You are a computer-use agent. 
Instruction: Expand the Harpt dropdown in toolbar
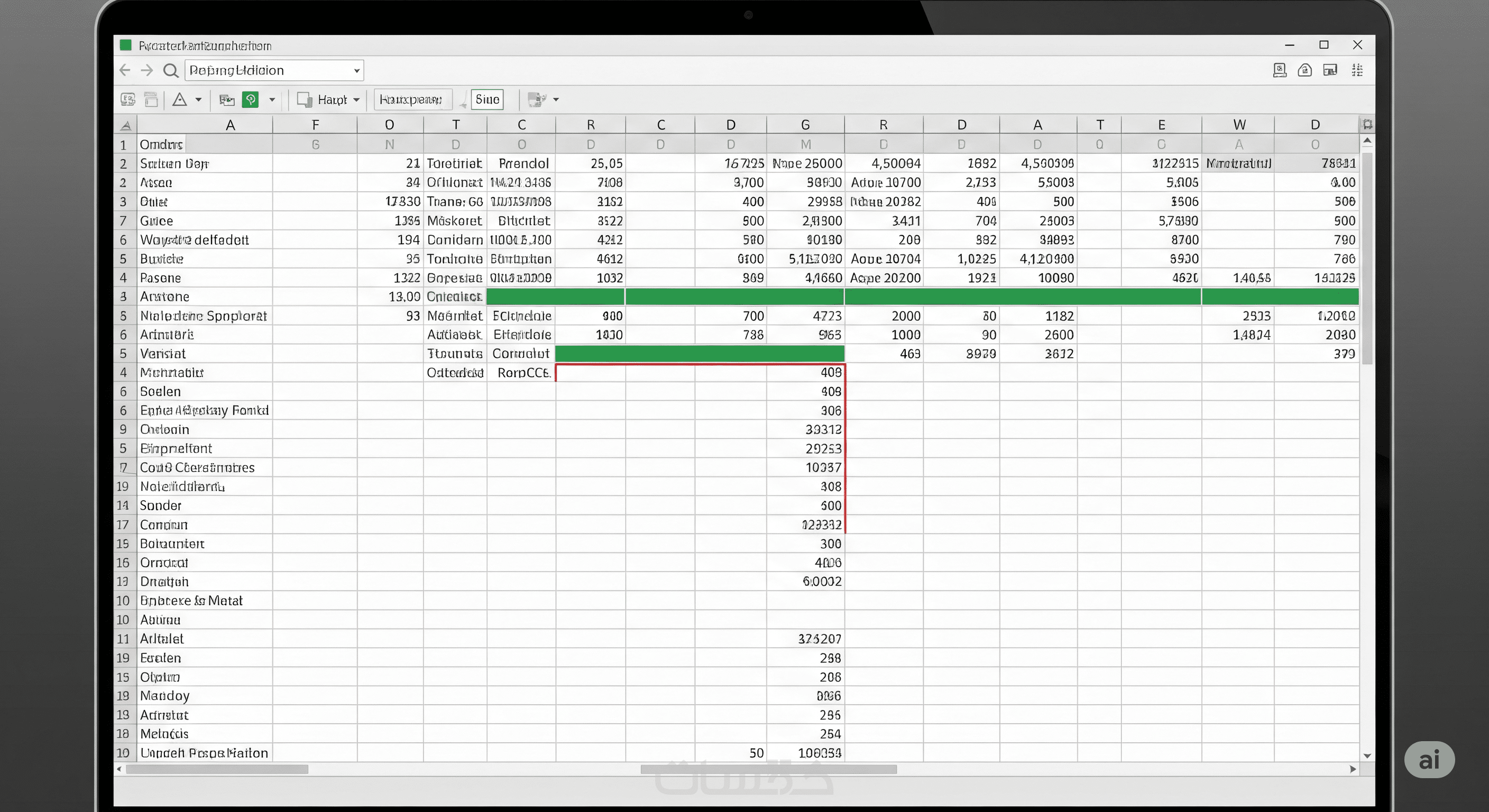[x=356, y=100]
